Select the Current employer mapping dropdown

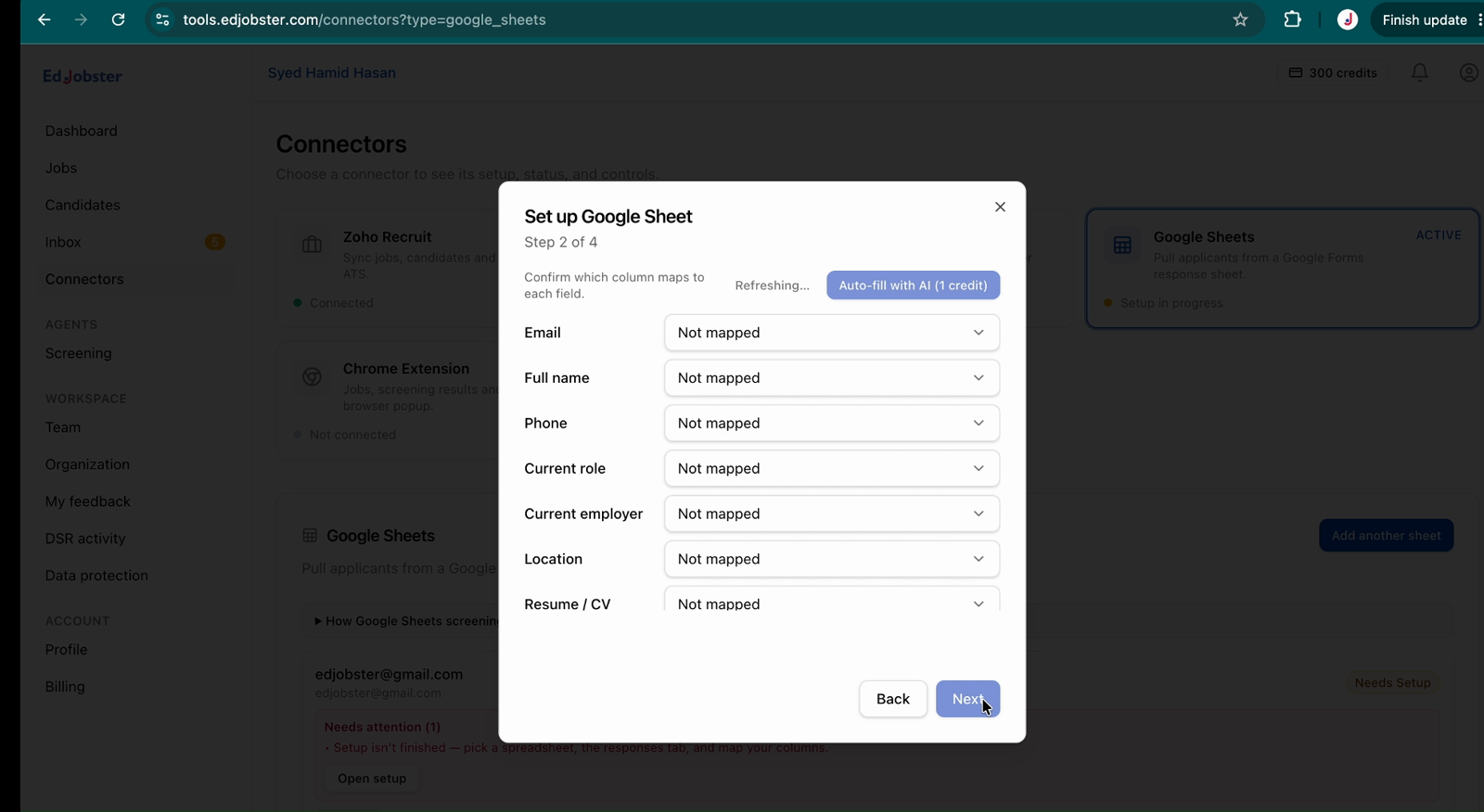[x=832, y=514]
